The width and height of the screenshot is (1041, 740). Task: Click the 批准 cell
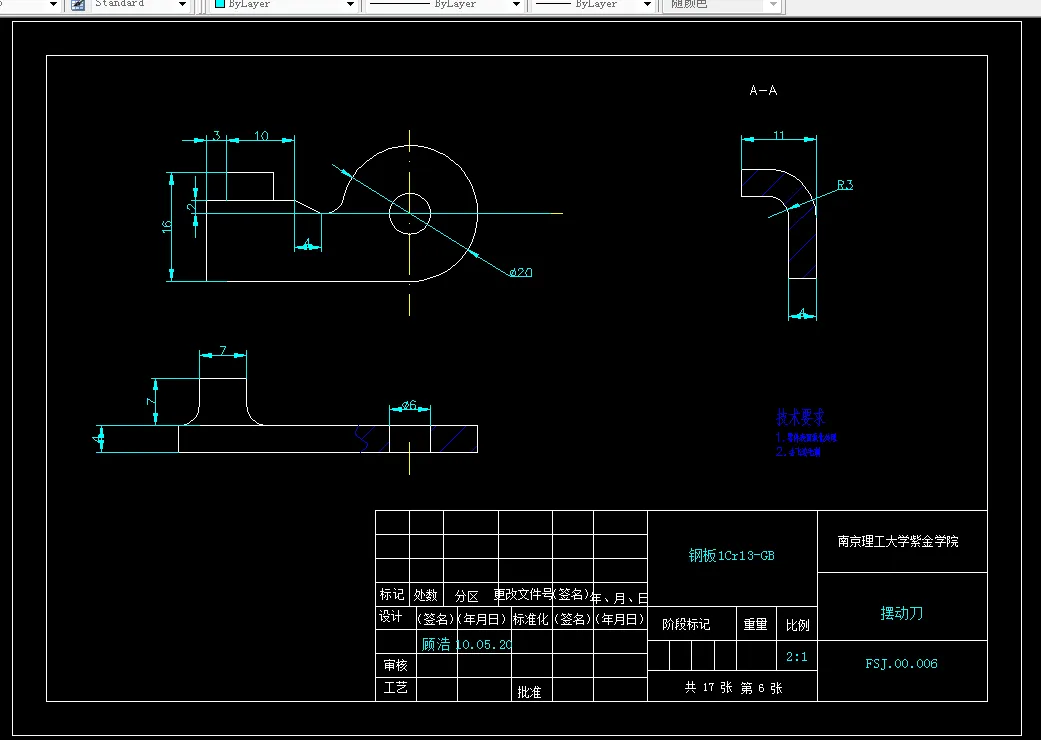click(x=529, y=692)
